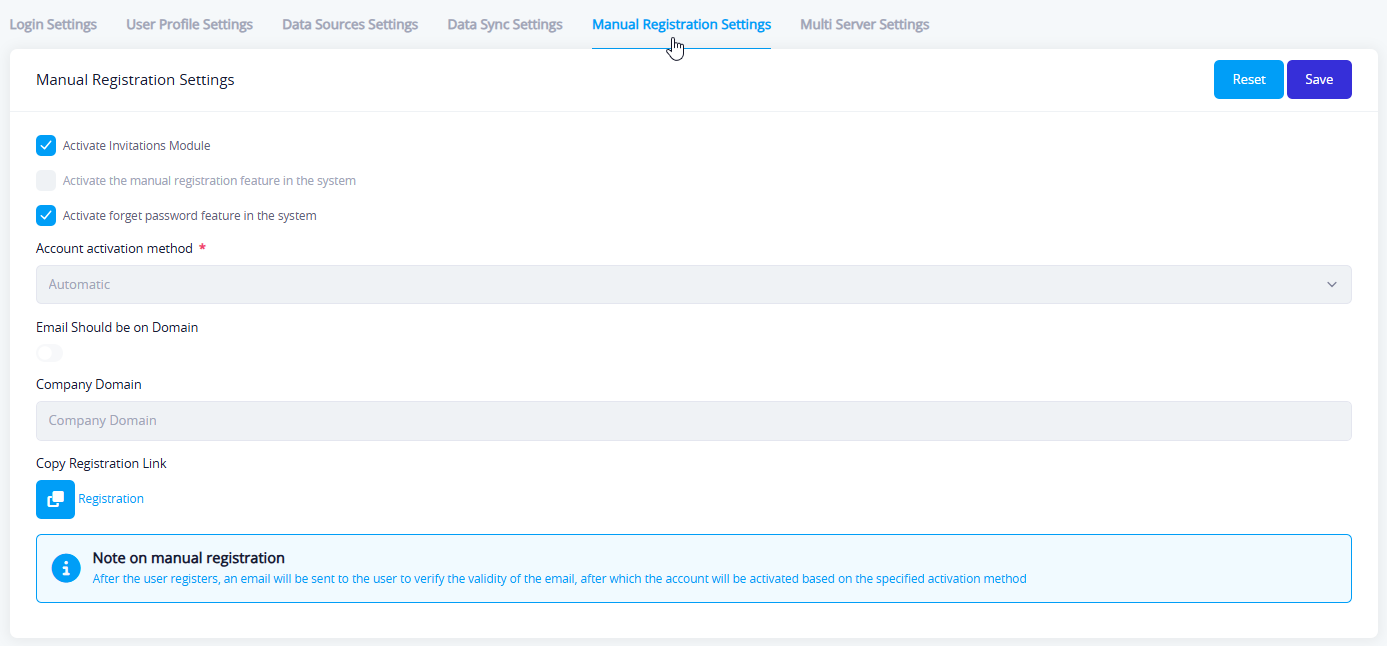Uncheck Activate forget password feature checkbox
The height and width of the screenshot is (646, 1387).
[46, 216]
